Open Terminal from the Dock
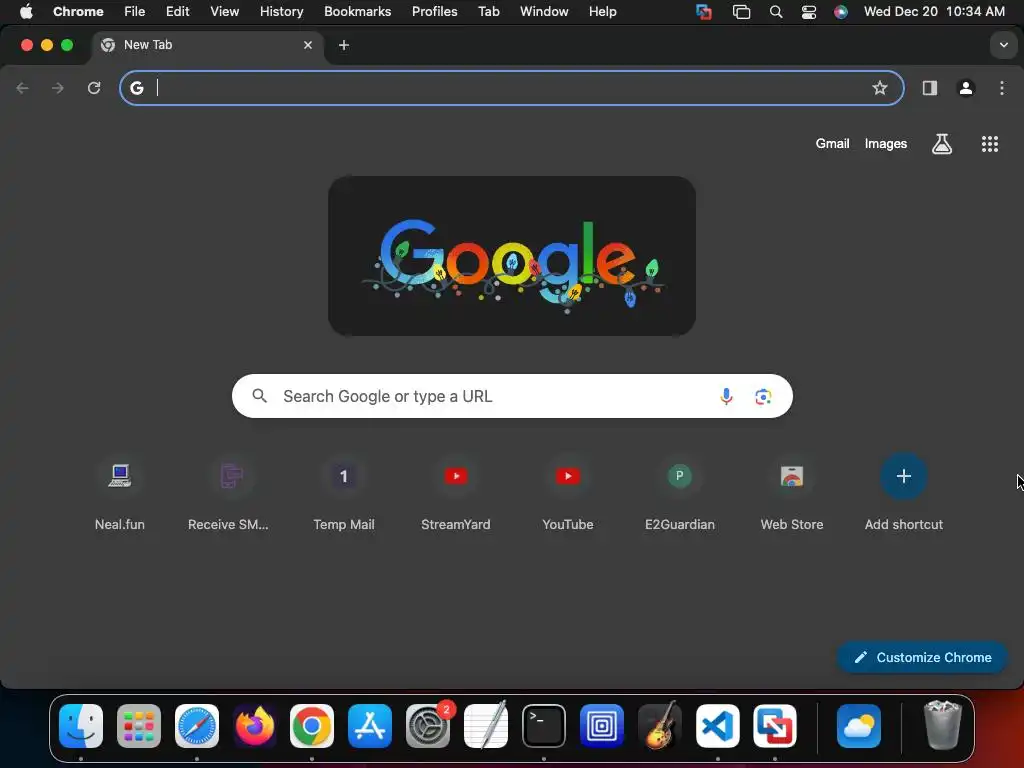Image resolution: width=1024 pixels, height=768 pixels. pos(543,726)
